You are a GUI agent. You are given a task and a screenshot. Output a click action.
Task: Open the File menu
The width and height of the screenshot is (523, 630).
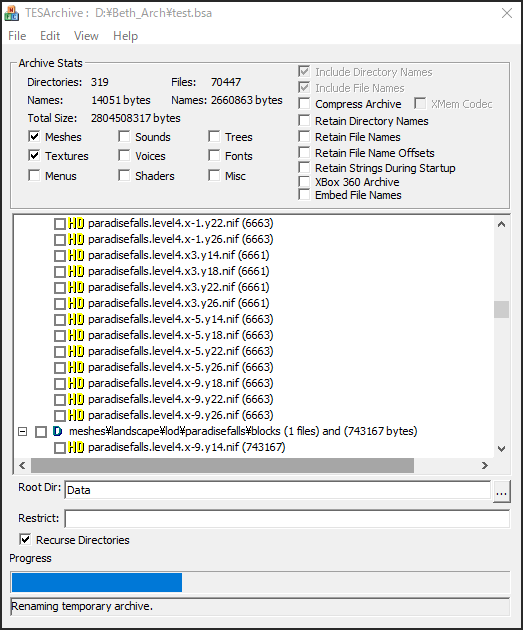(x=17, y=36)
